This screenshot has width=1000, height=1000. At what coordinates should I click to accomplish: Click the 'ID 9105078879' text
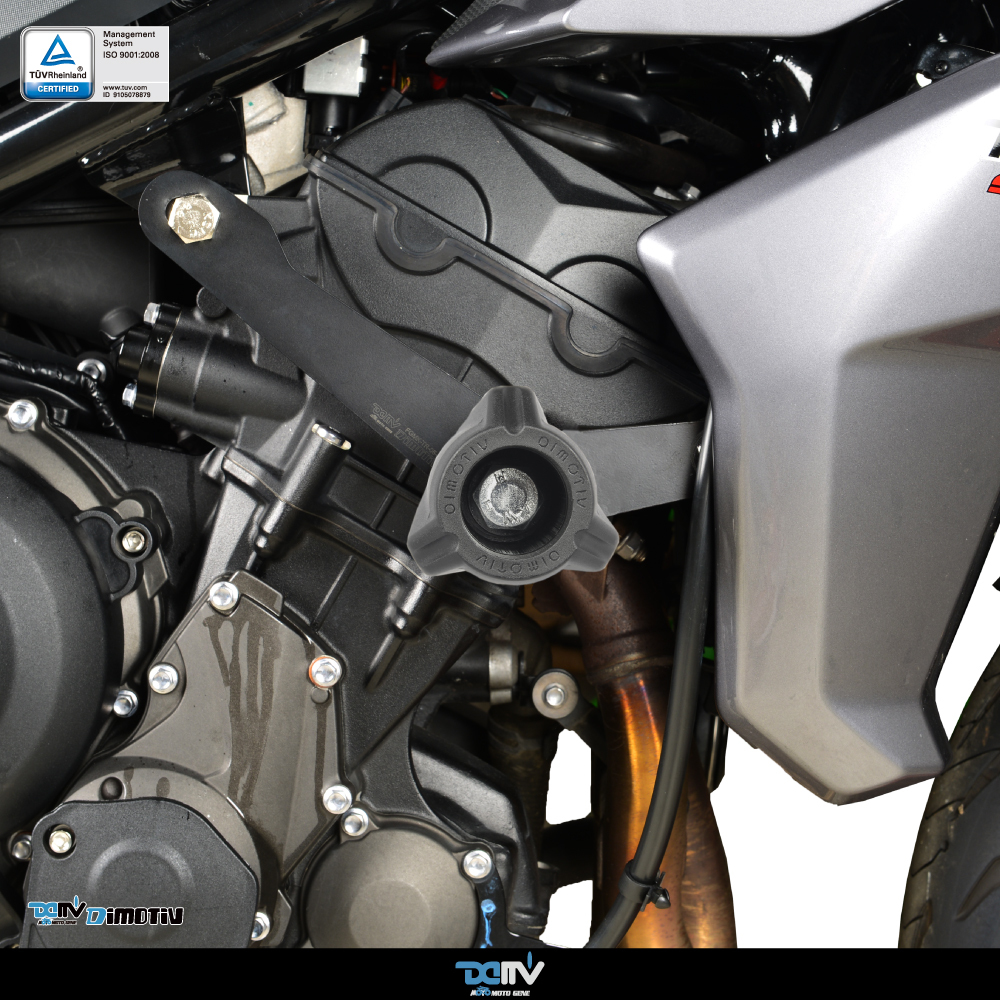(x=127, y=94)
